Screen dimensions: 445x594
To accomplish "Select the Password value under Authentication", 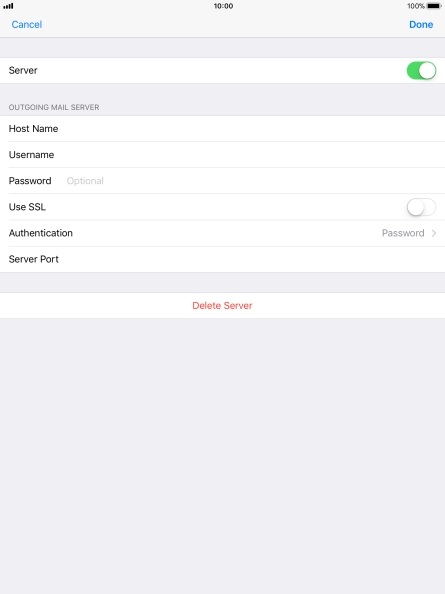I will coord(403,233).
